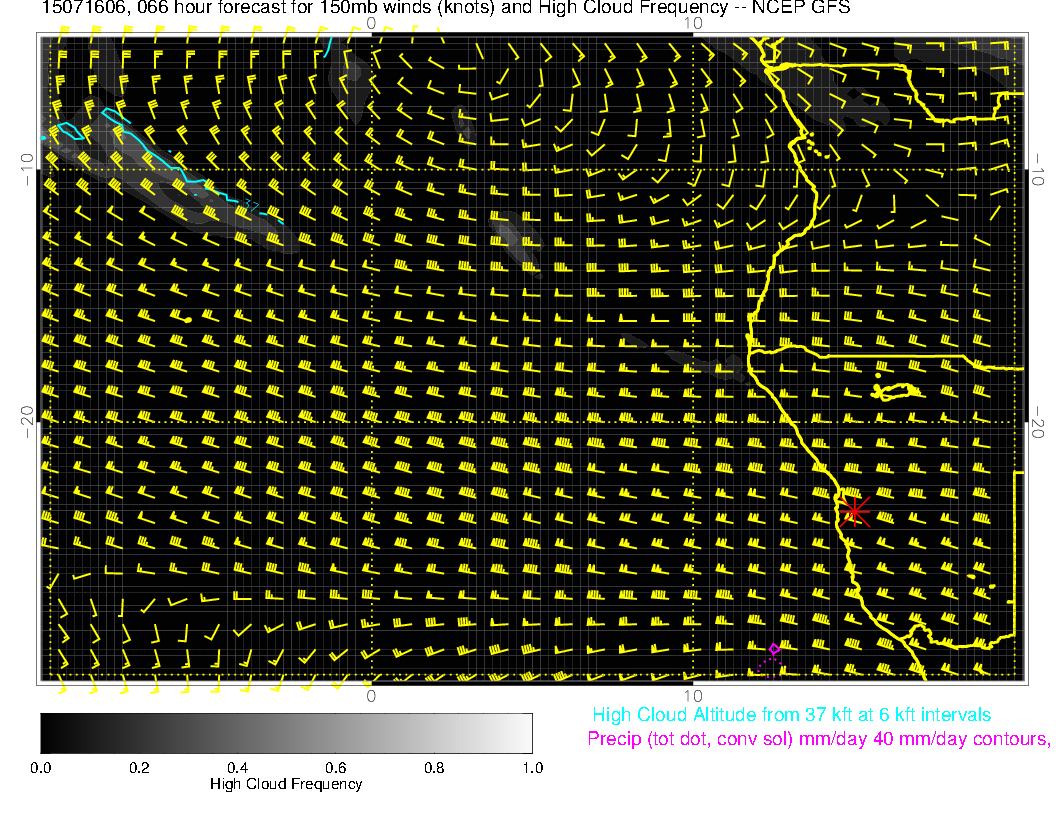Click the magenta dotted precipitation contour
The width and height of the screenshot is (1056, 816).
click(x=767, y=665)
